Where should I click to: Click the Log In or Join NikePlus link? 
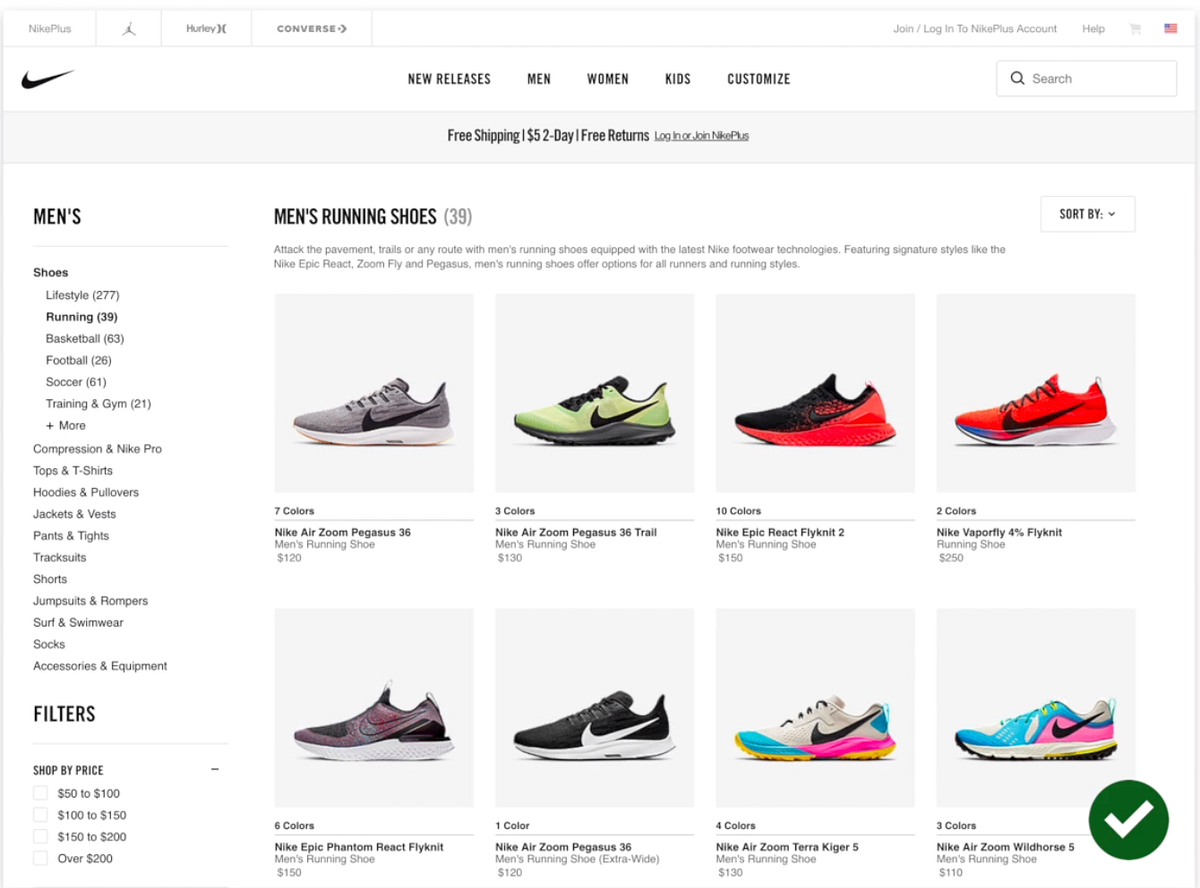click(x=701, y=135)
